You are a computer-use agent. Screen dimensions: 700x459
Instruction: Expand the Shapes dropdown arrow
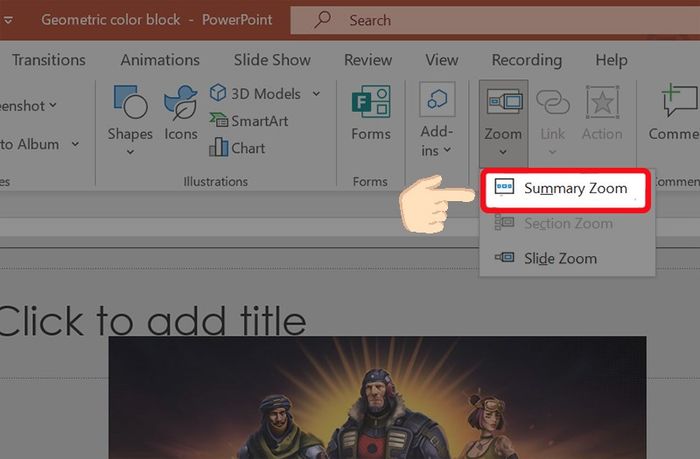pos(130,152)
